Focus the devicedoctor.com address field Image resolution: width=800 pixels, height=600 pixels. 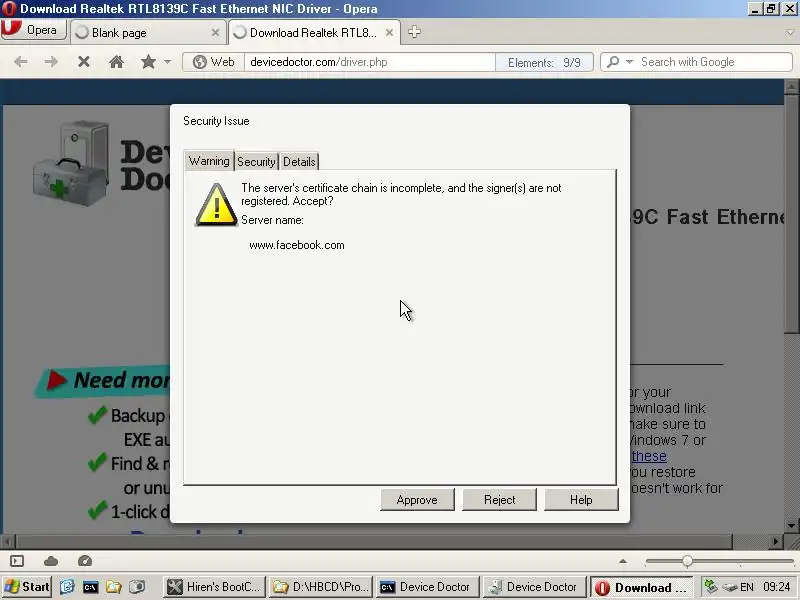click(x=370, y=62)
